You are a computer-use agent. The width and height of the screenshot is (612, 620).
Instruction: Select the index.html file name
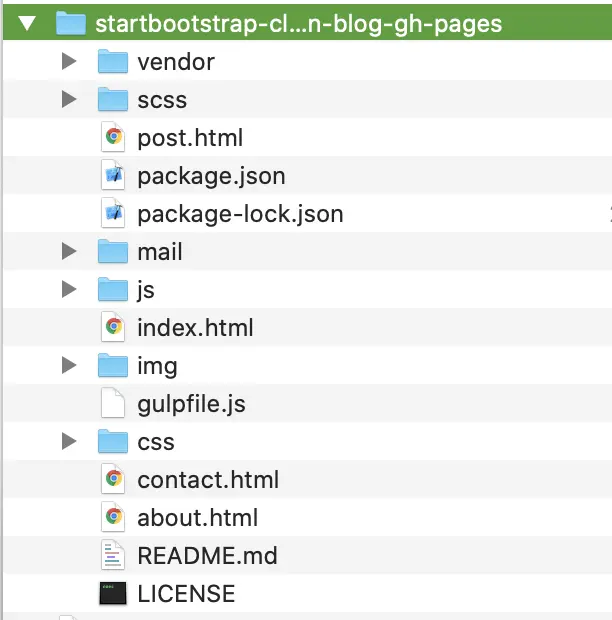click(x=195, y=327)
